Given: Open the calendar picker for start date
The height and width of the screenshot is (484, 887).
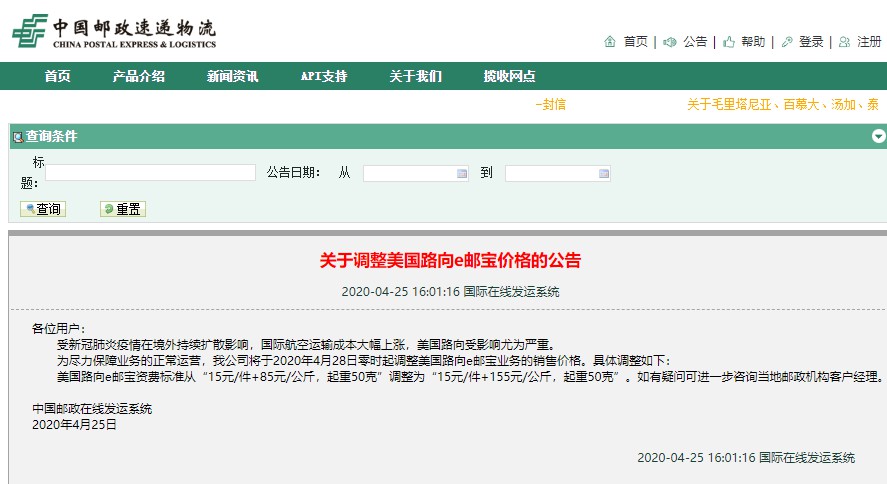Looking at the screenshot, I should pyautogui.click(x=462, y=174).
